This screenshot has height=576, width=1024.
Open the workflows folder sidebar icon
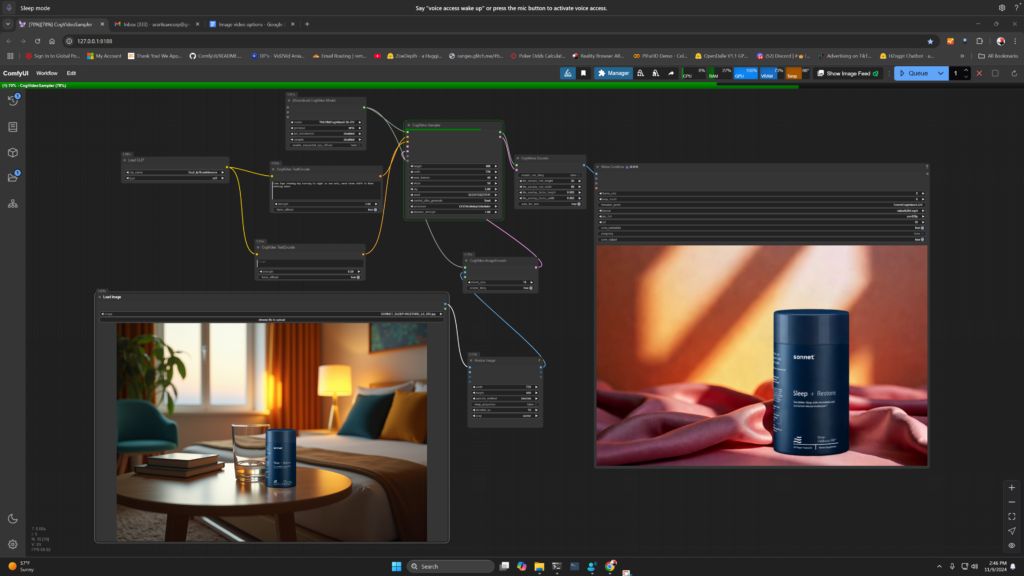(12, 178)
